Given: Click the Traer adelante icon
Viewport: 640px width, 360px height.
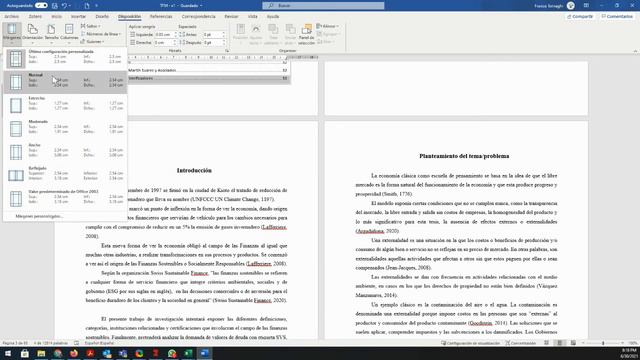Looking at the screenshot, I should [273, 29].
